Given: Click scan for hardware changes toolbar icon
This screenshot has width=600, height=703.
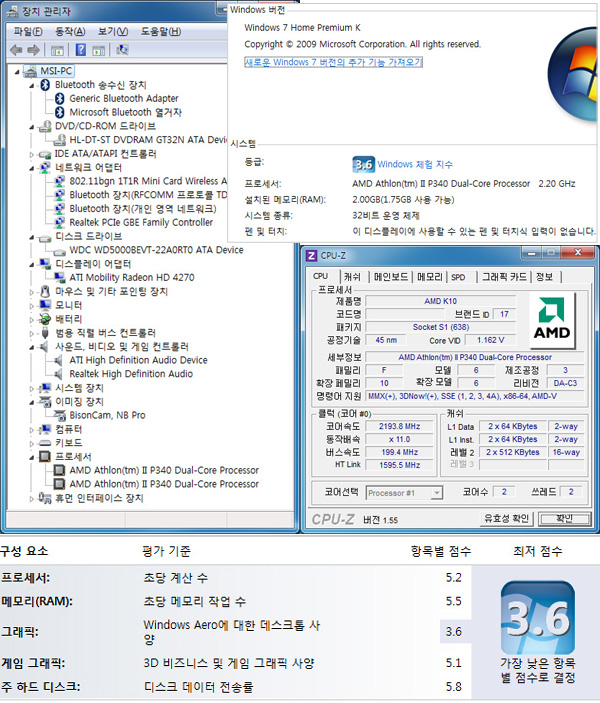Looking at the screenshot, I should point(122,49).
